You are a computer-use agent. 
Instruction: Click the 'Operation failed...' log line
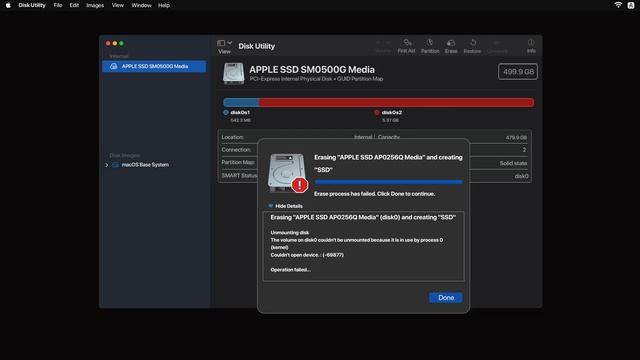click(x=291, y=270)
